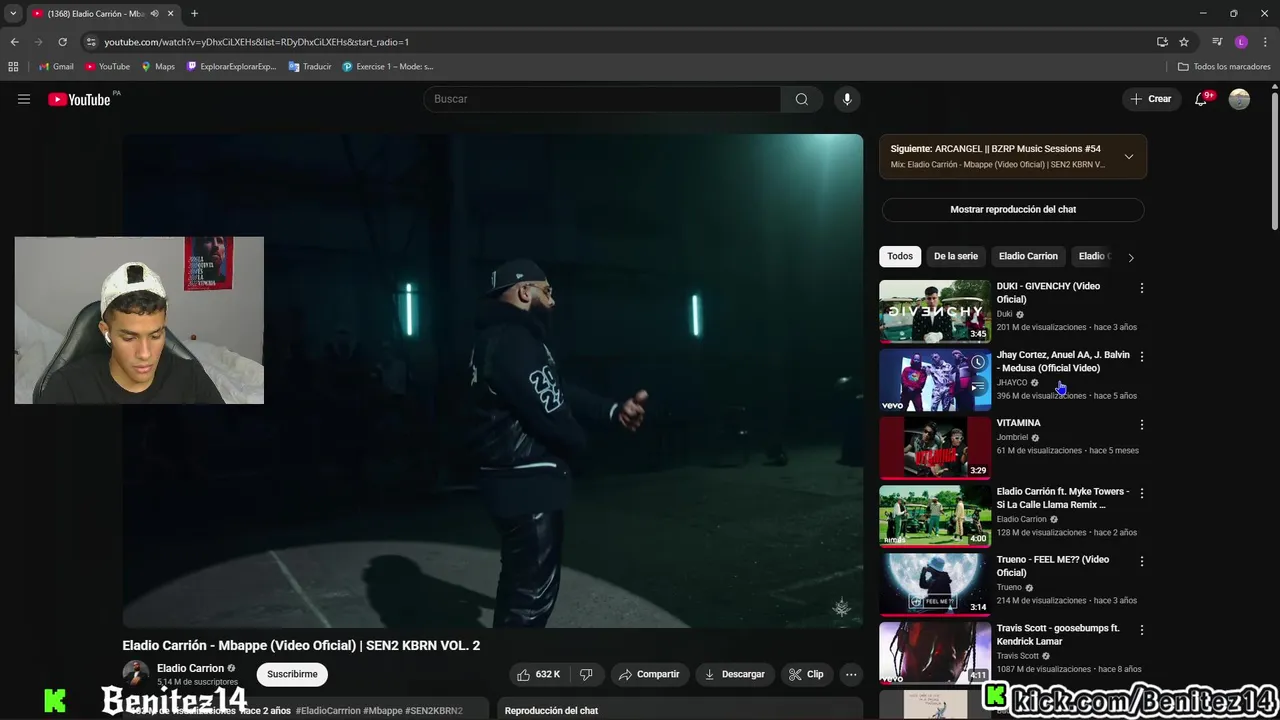
Task: Open Traducir bookmark
Action: (310, 67)
